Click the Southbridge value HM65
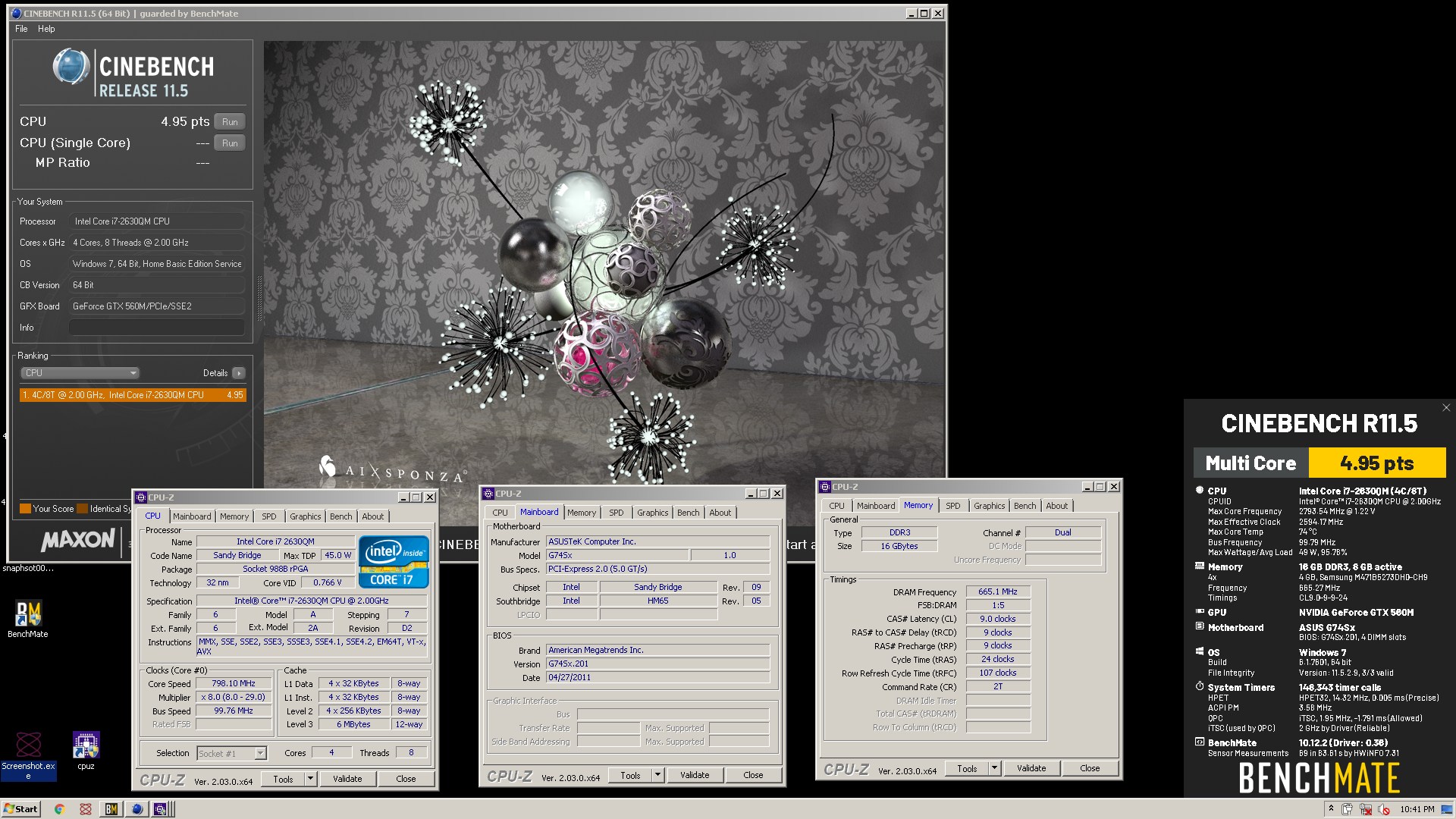The width and height of the screenshot is (1456, 819). click(x=658, y=601)
